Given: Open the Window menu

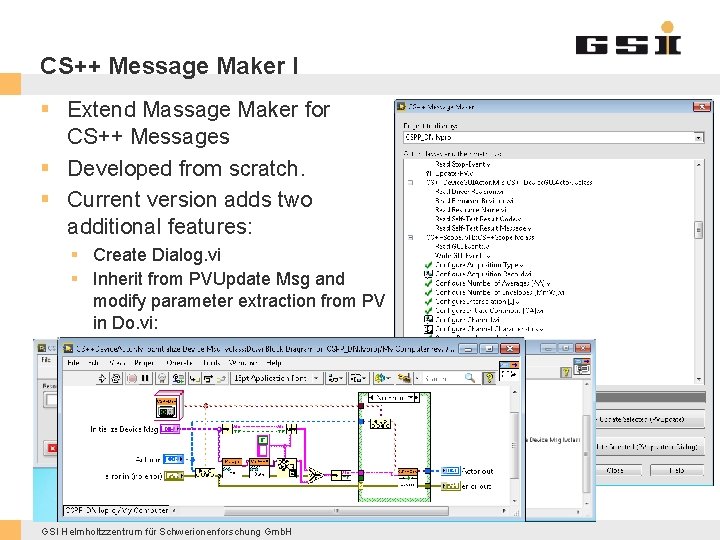Looking at the screenshot, I should (243, 363).
